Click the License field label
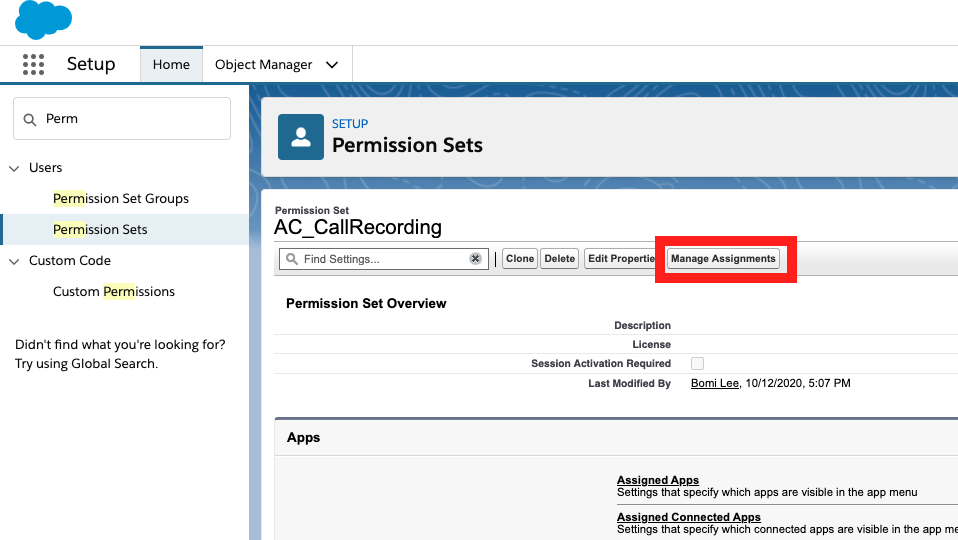Screen dimensions: 958x540 point(651,345)
